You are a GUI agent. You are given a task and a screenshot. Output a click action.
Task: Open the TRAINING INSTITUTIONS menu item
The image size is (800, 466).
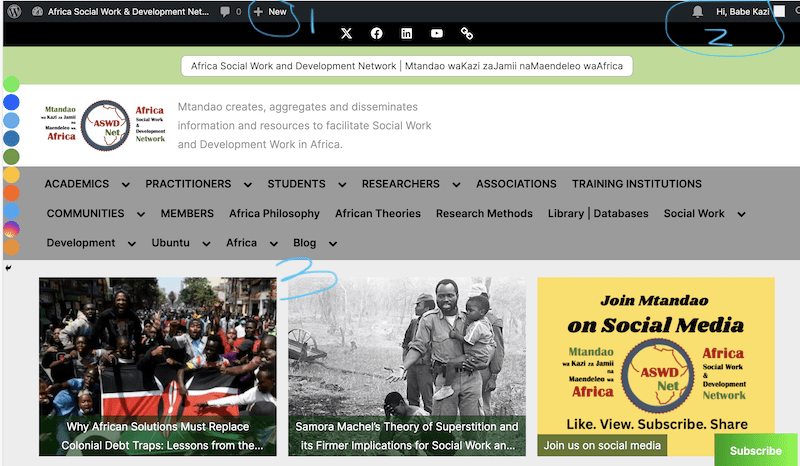click(x=637, y=184)
